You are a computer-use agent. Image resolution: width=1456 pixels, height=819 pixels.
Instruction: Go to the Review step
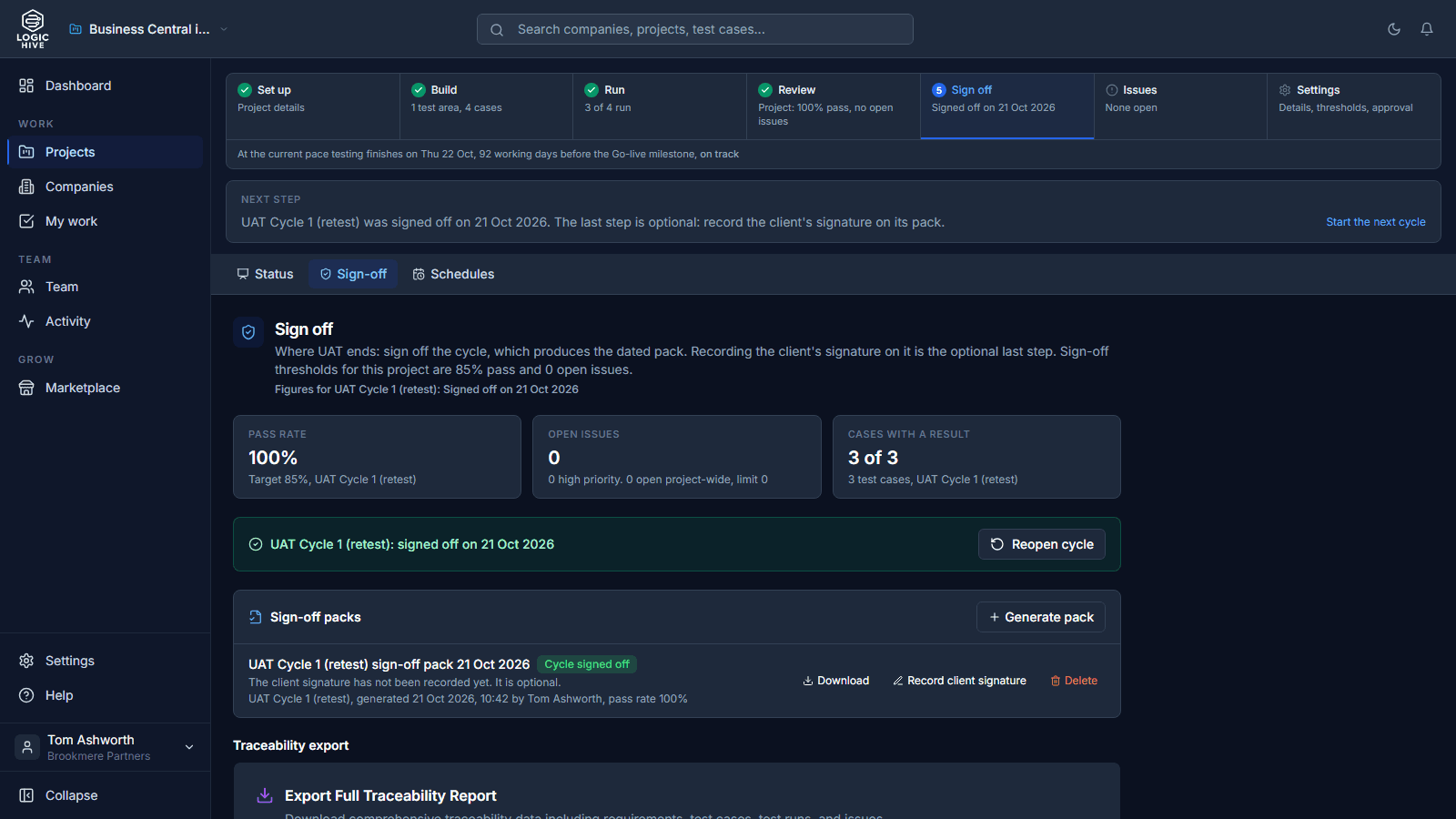click(834, 106)
